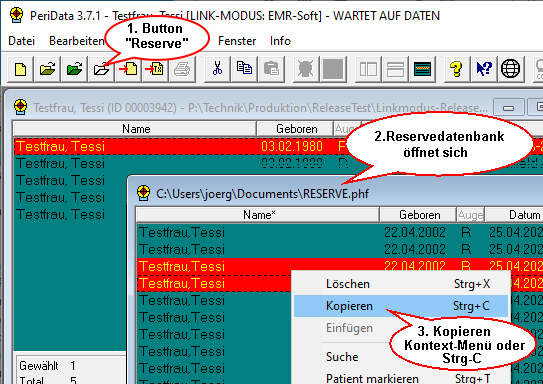Open the Datei menu

pos(21,41)
